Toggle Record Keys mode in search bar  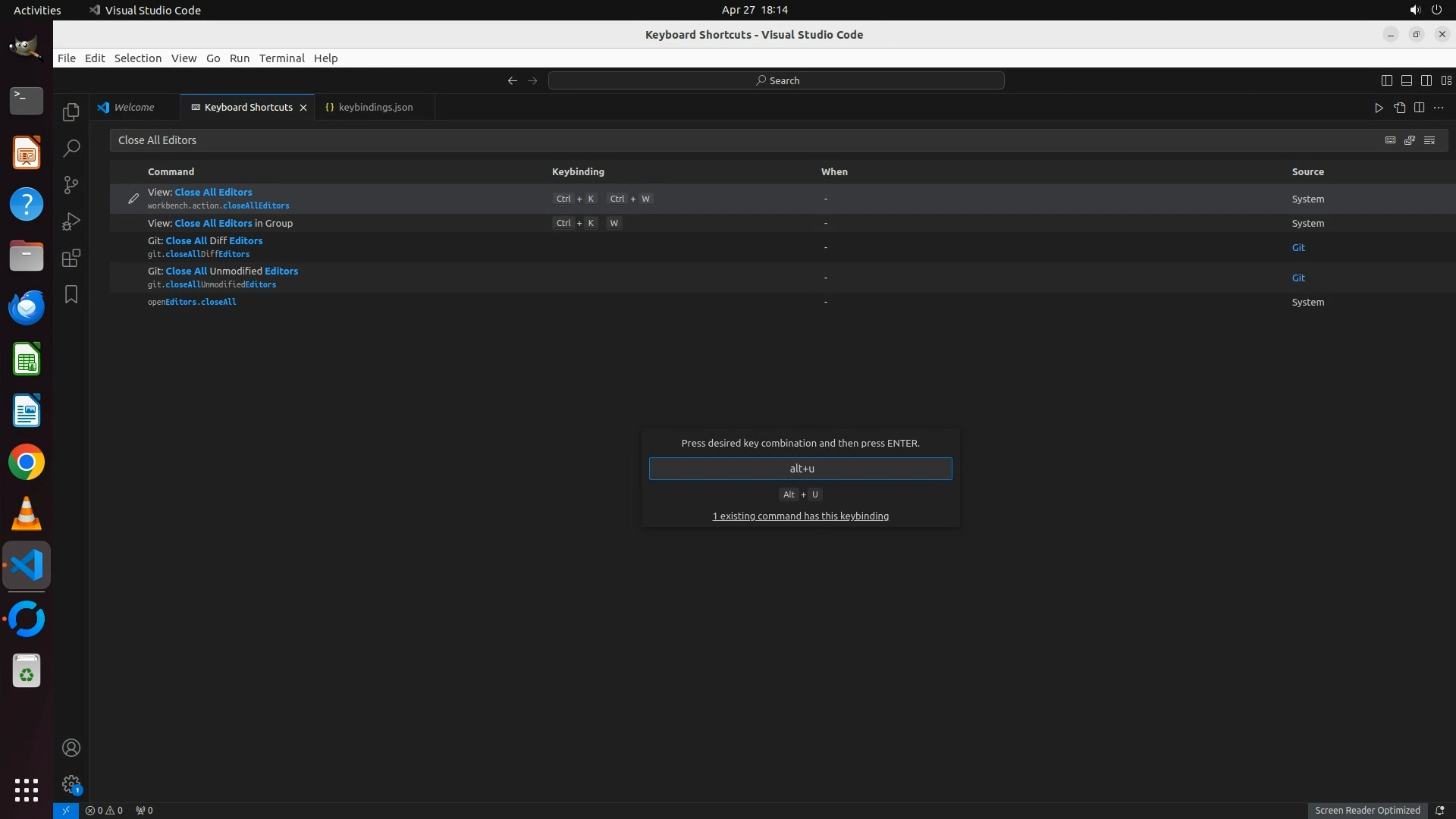tap(1390, 140)
